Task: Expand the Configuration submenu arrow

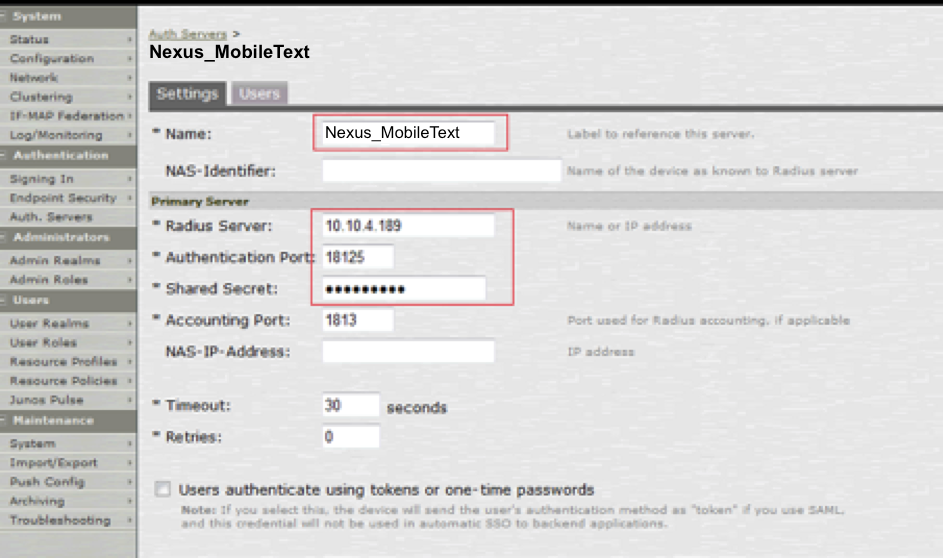Action: [130, 59]
